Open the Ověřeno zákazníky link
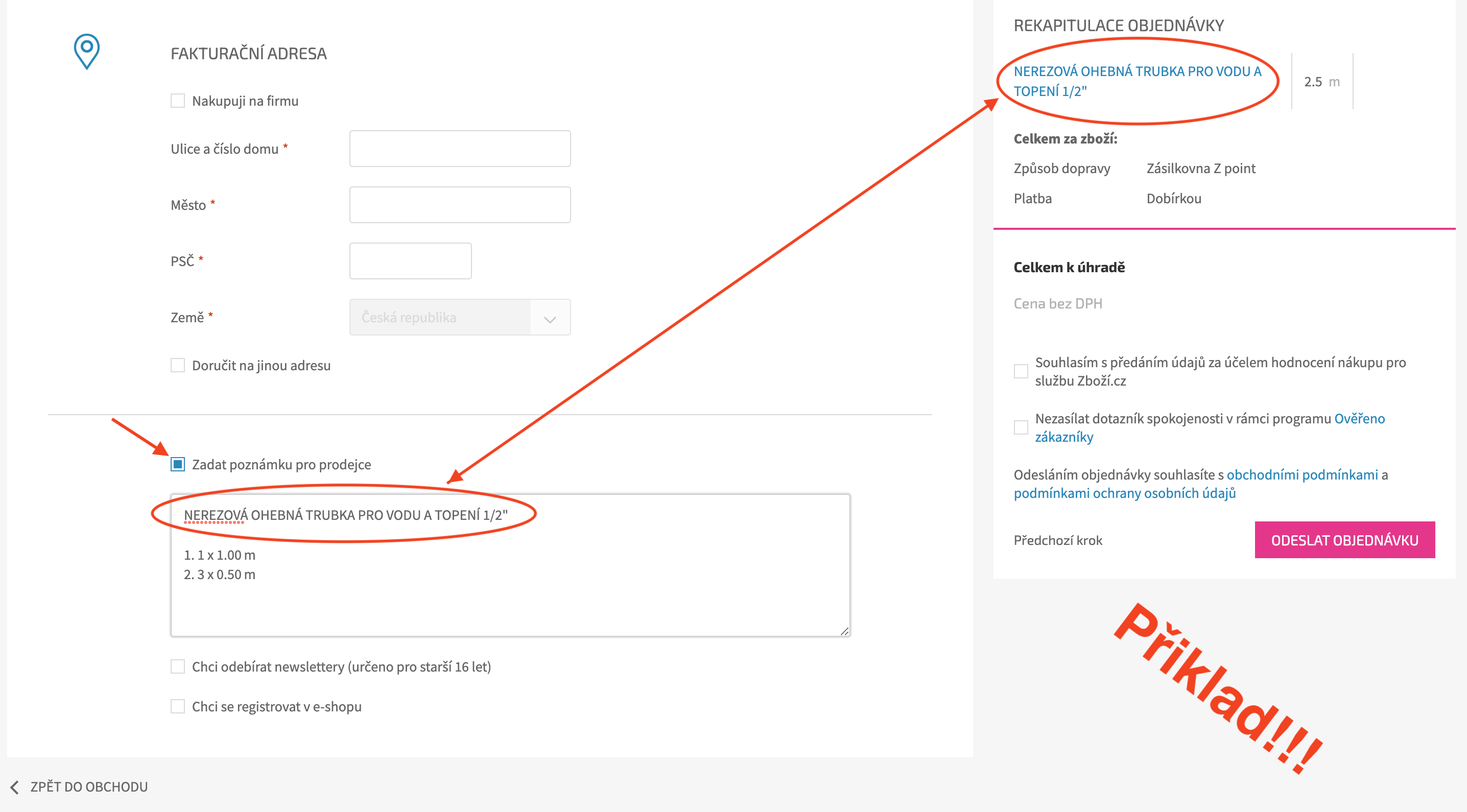The image size is (1467, 812). [1210, 427]
